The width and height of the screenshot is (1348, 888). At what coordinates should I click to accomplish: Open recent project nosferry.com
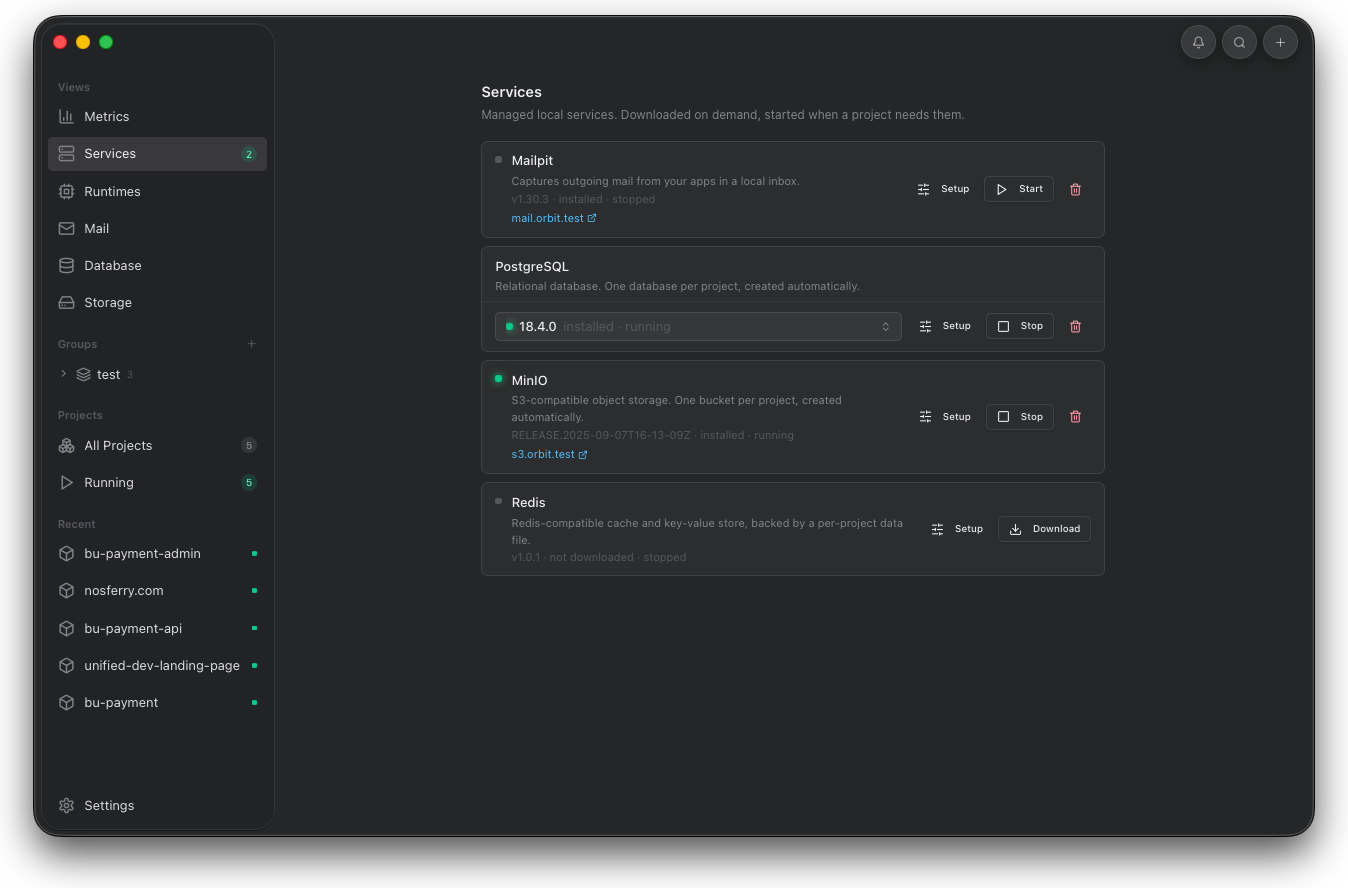click(157, 590)
